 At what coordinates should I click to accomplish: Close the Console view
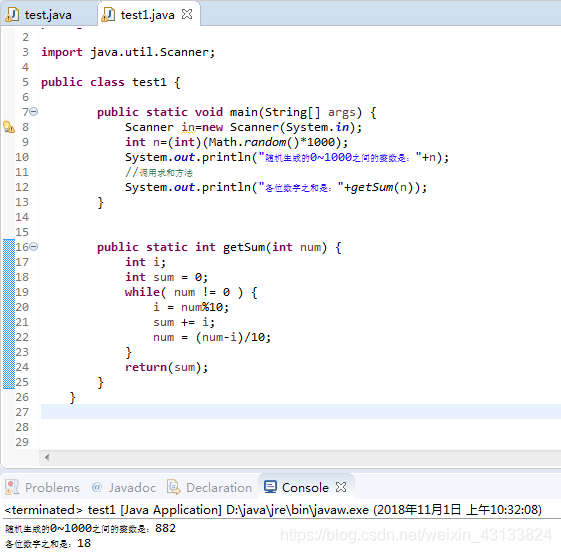tap(341, 487)
